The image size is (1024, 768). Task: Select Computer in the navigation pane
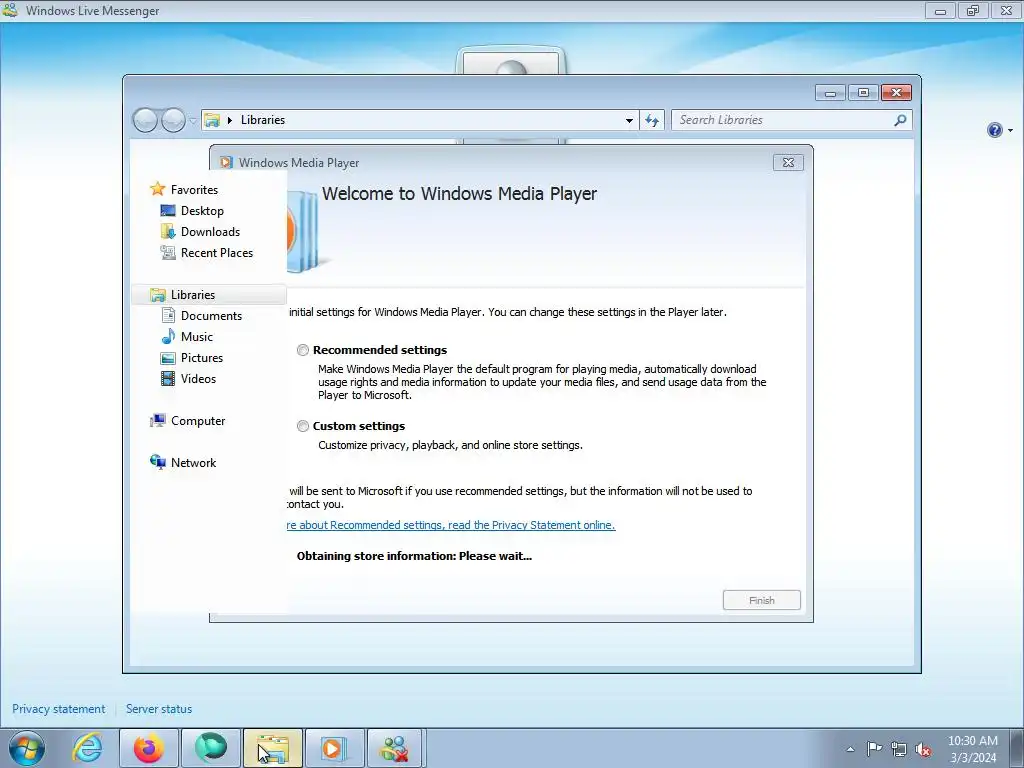click(x=198, y=421)
